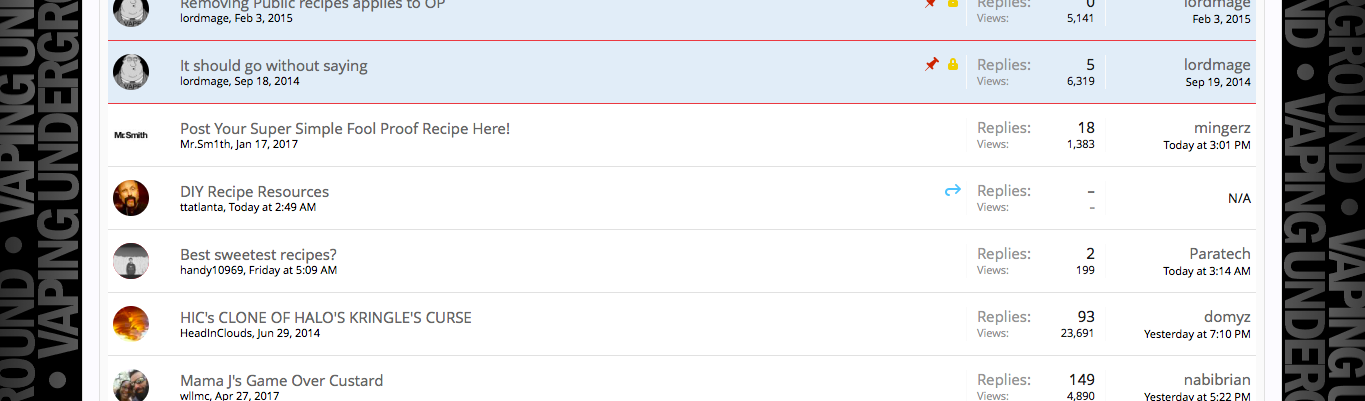1365x401 pixels.
Task: Go to last poster domyz's profile
Action: click(1226, 317)
